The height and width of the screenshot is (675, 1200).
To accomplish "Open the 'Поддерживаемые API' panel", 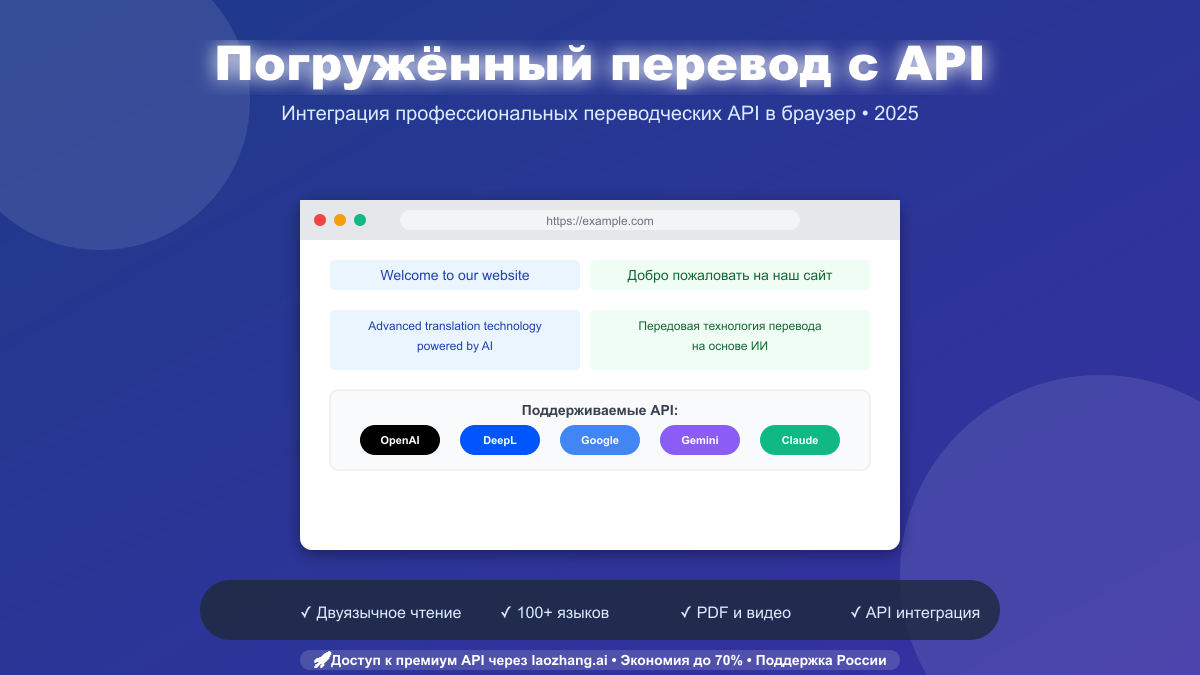I will pos(600,429).
